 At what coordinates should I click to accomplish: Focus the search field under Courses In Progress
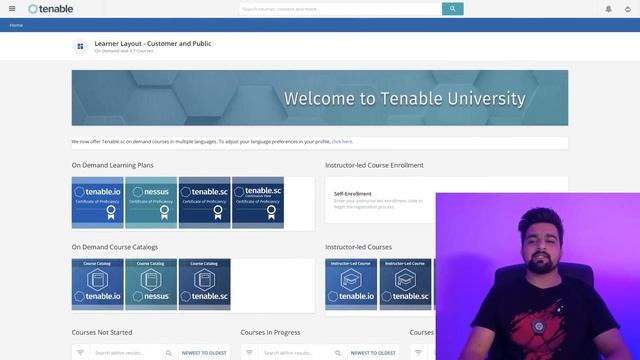pos(296,353)
